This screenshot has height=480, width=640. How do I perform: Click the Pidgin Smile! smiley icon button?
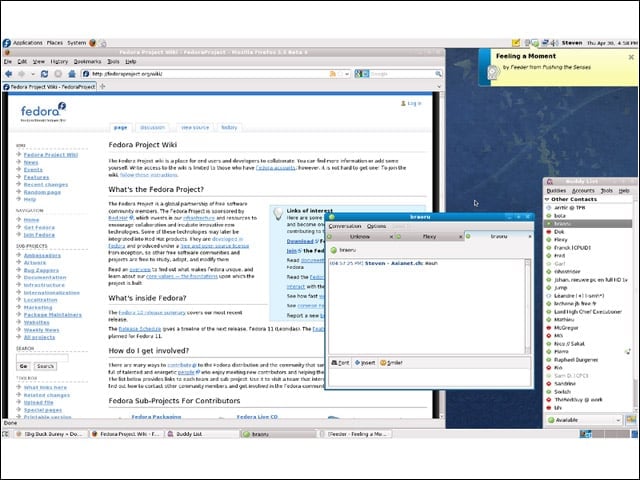[x=391, y=362]
